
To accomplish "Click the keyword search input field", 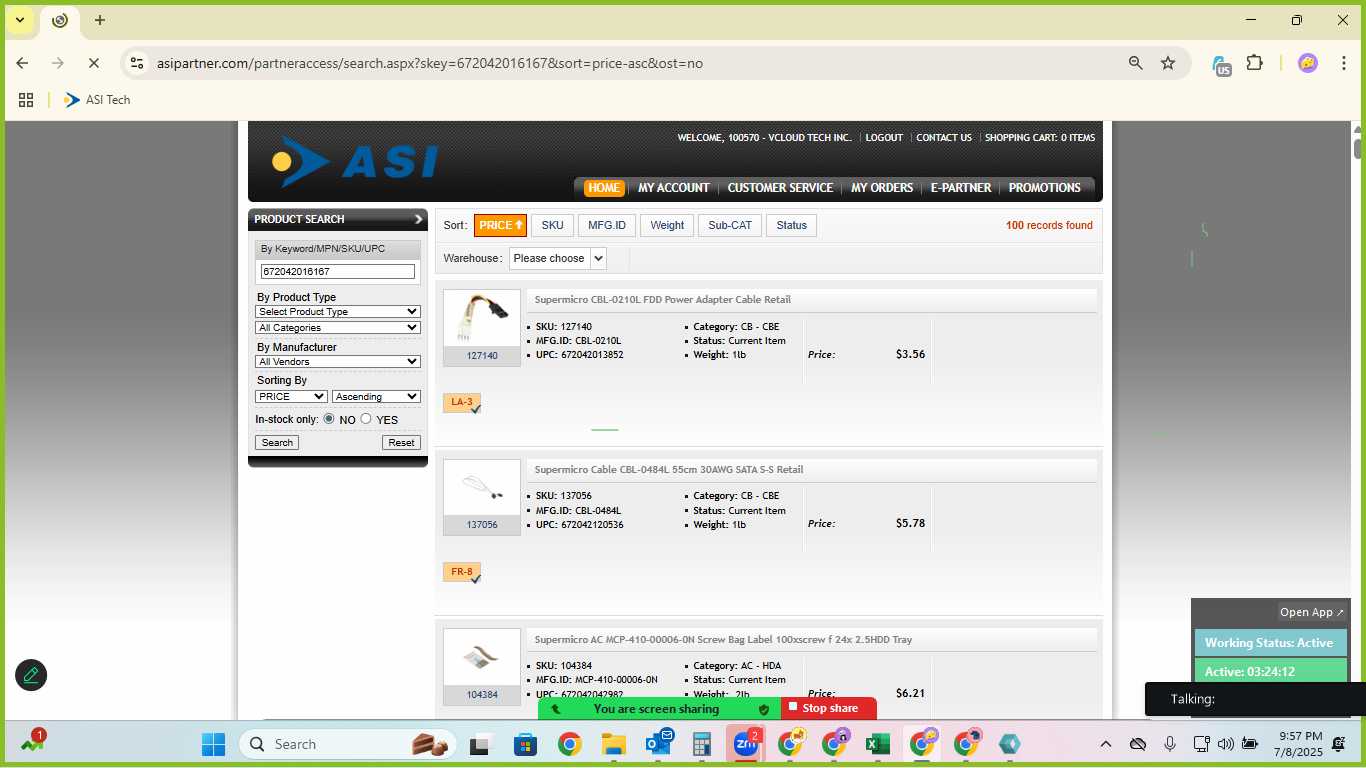I will tap(338, 271).
